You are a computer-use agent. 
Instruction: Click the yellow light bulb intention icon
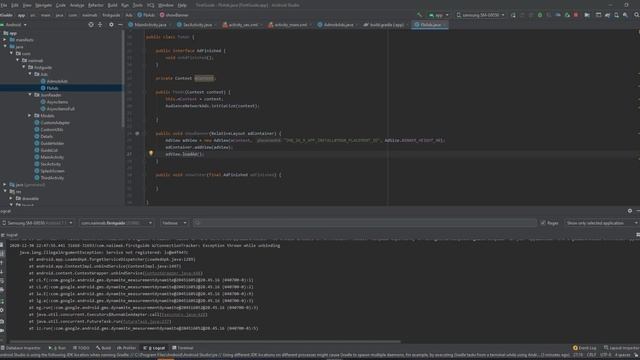(x=151, y=153)
